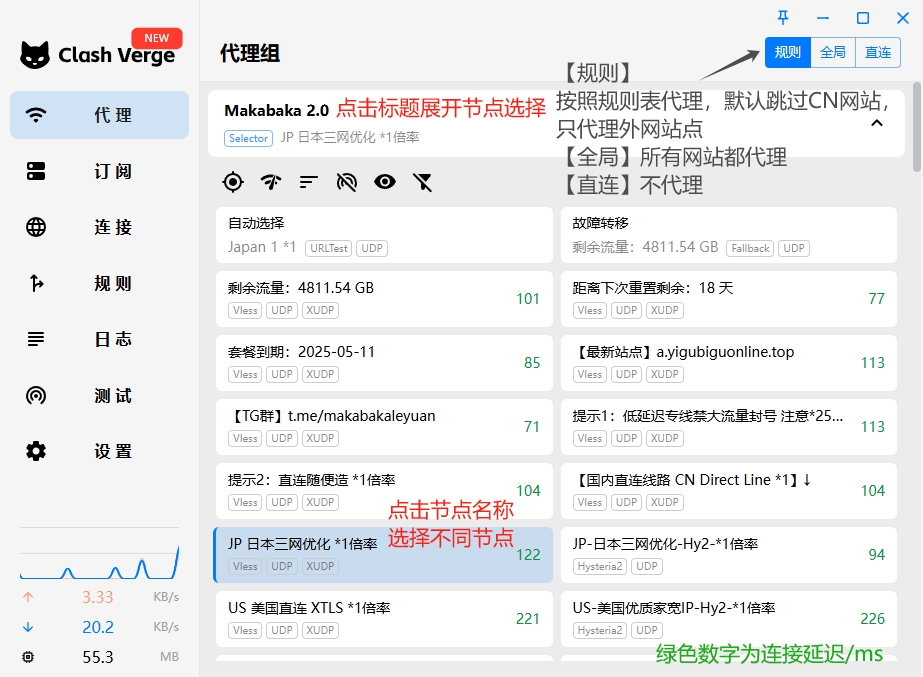Pin the window on top

[783, 18]
